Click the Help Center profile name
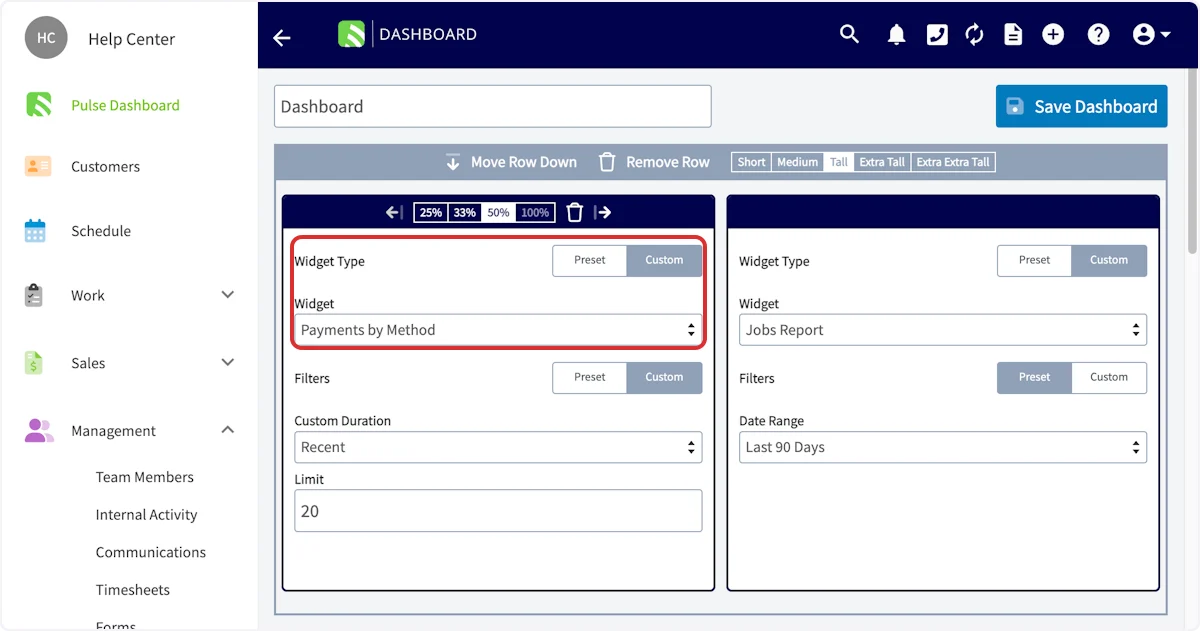The image size is (1200, 631). (x=131, y=39)
